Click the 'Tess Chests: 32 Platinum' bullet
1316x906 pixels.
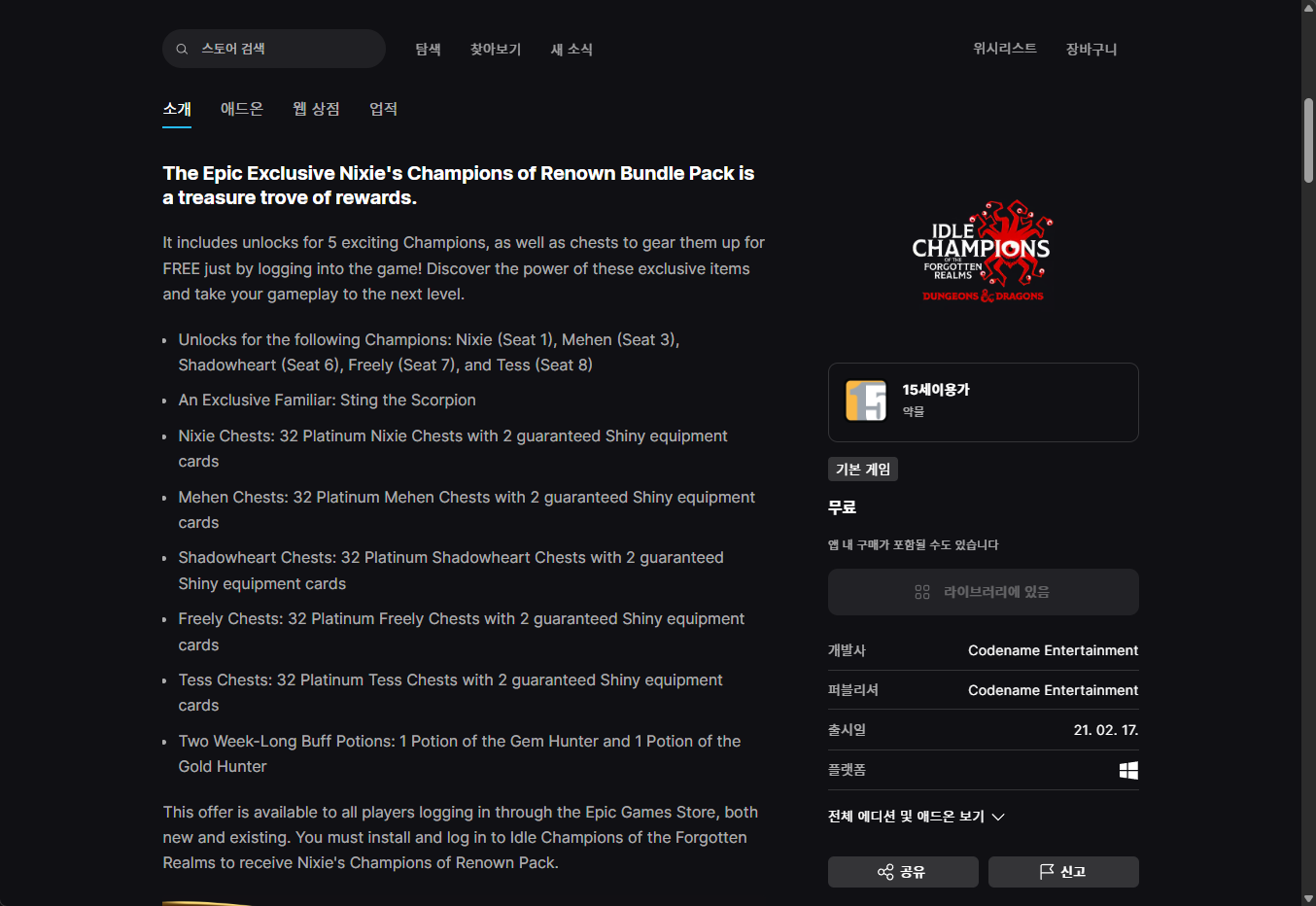click(x=450, y=692)
